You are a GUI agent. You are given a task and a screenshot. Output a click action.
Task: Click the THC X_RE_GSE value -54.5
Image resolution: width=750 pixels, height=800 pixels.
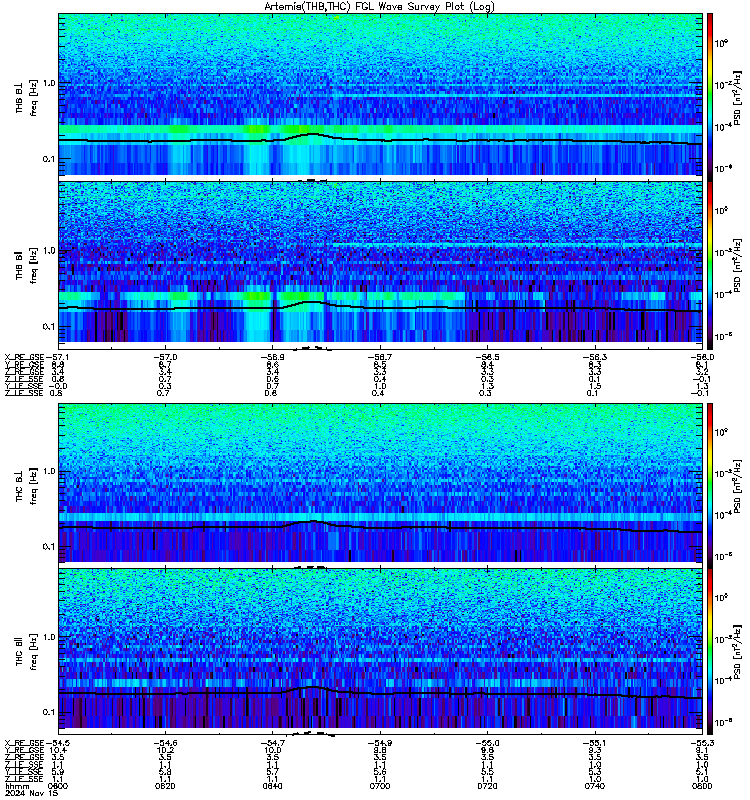pos(57,743)
